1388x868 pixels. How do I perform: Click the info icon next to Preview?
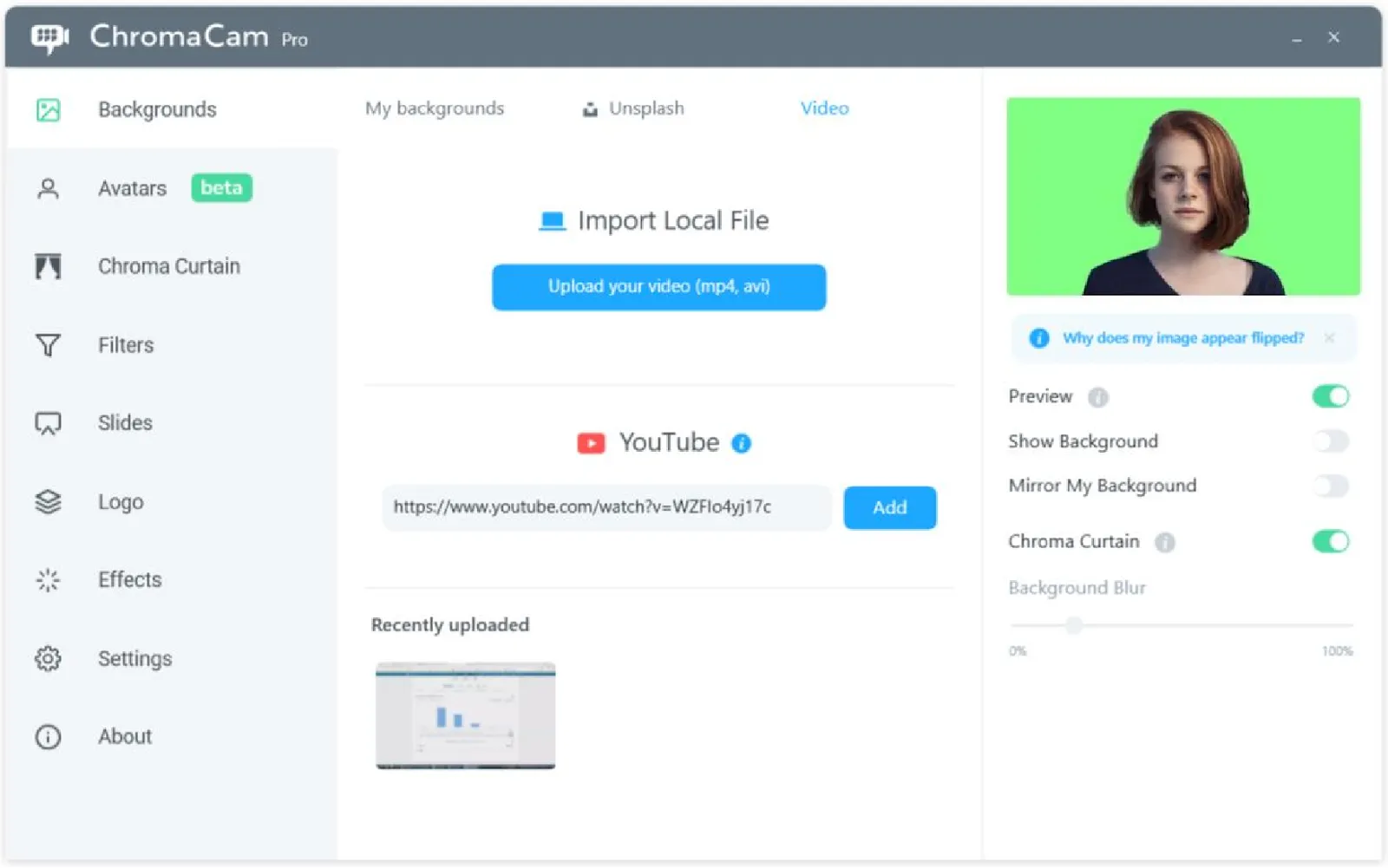click(1098, 397)
